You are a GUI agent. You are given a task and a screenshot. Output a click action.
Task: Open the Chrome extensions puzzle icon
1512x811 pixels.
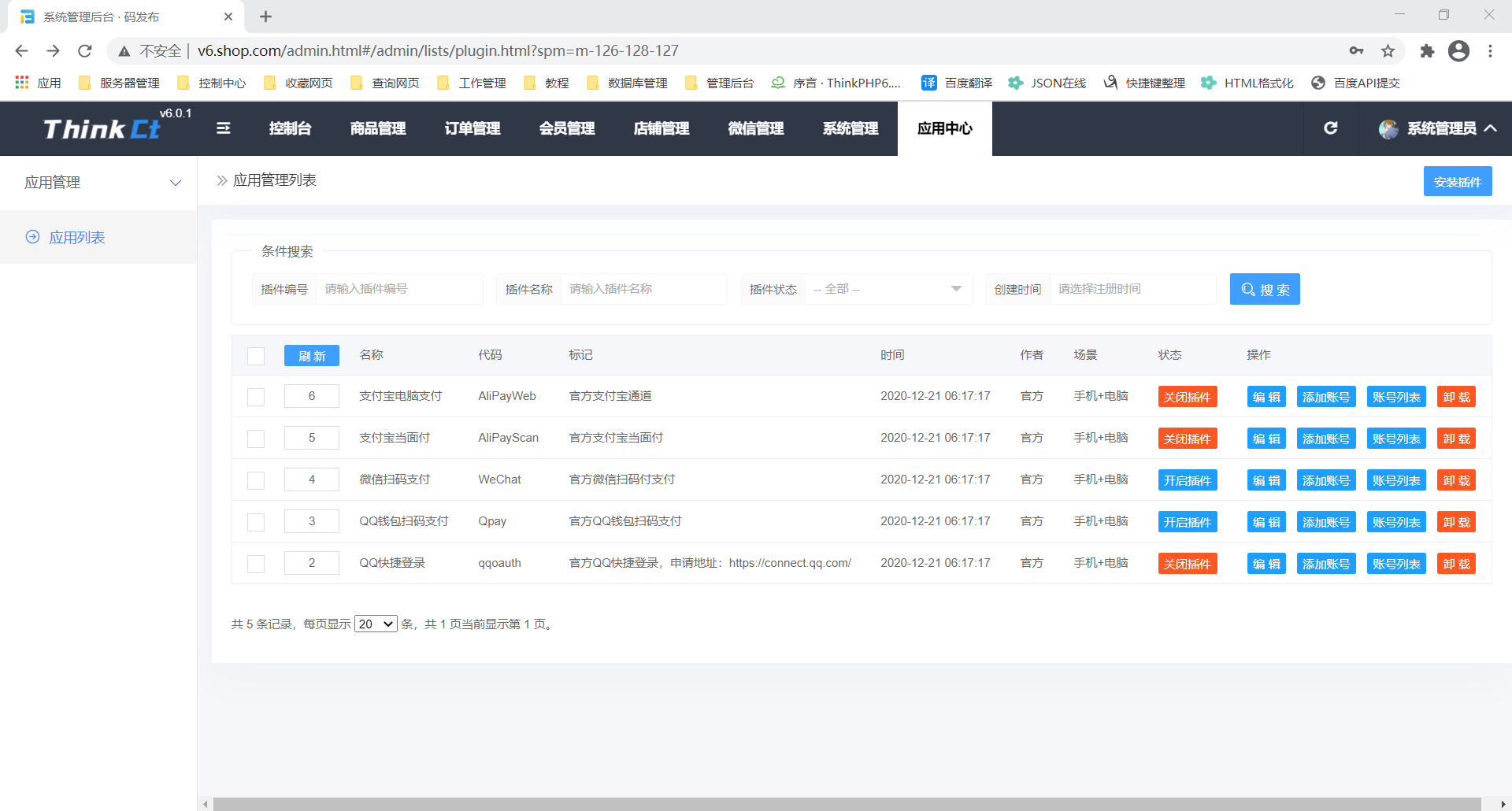point(1427,51)
